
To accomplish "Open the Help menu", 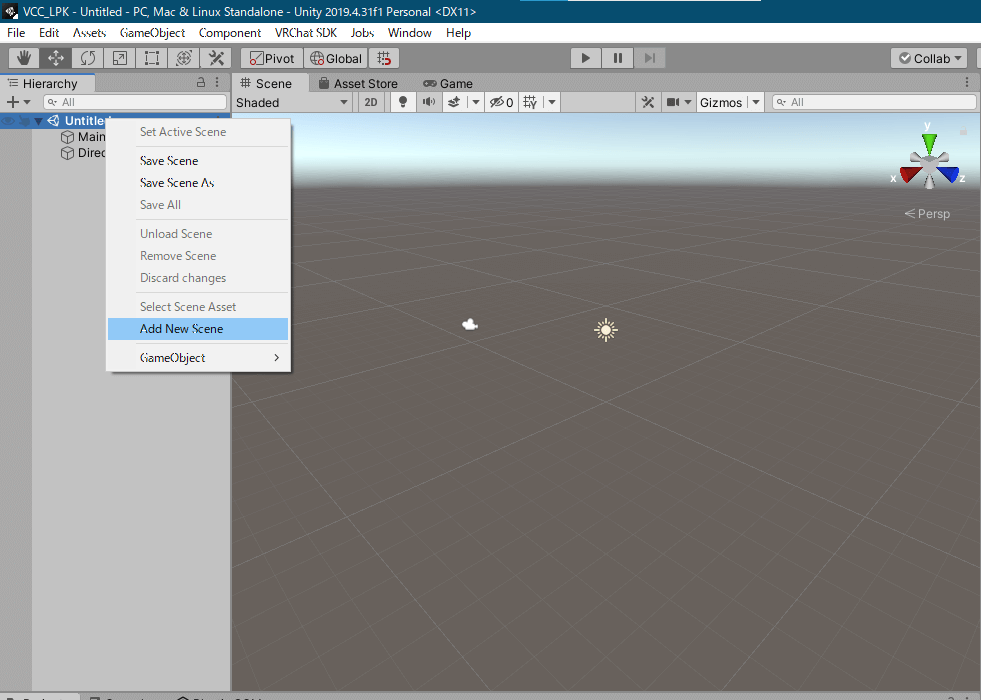I will (x=458, y=33).
